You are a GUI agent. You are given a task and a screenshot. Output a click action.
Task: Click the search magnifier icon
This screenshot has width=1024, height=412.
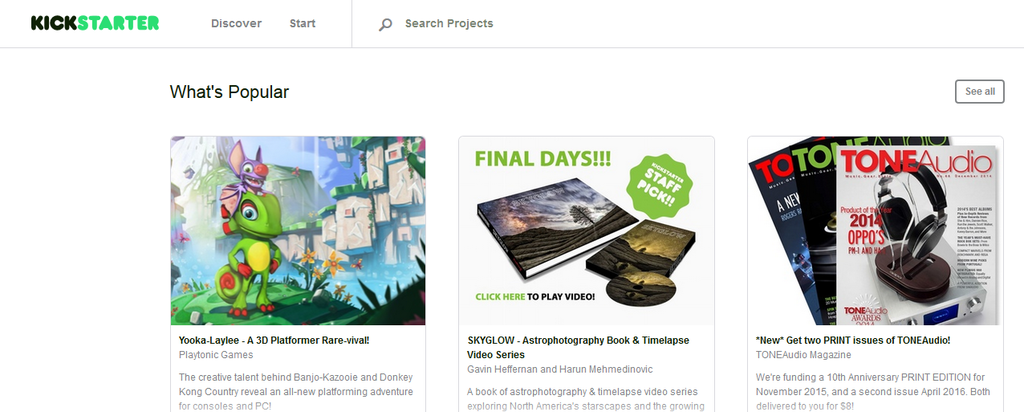385,25
